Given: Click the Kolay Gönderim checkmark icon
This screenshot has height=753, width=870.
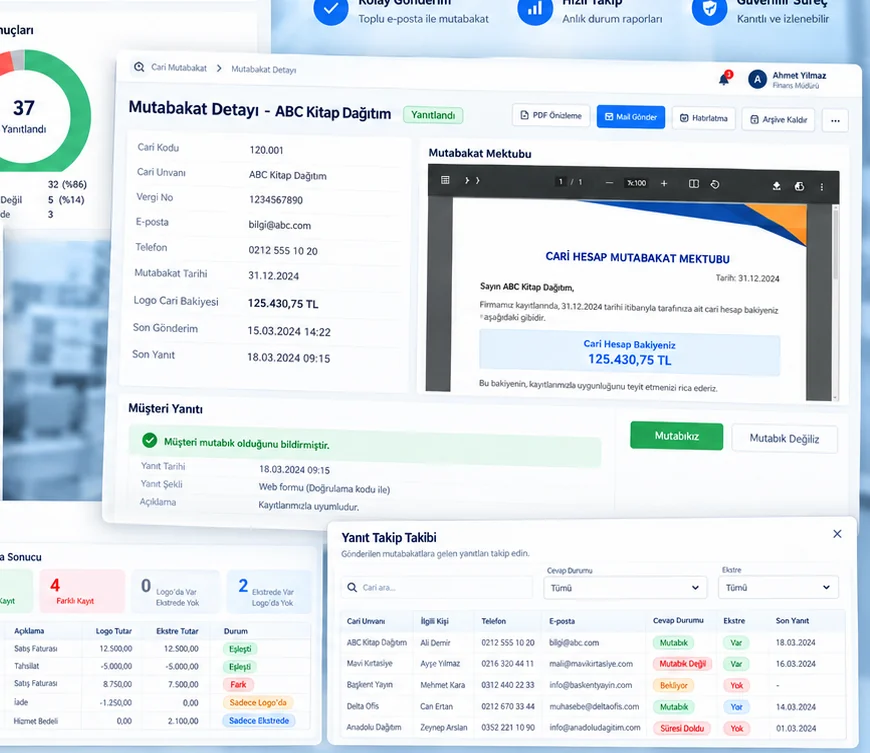Looking at the screenshot, I should (x=331, y=9).
